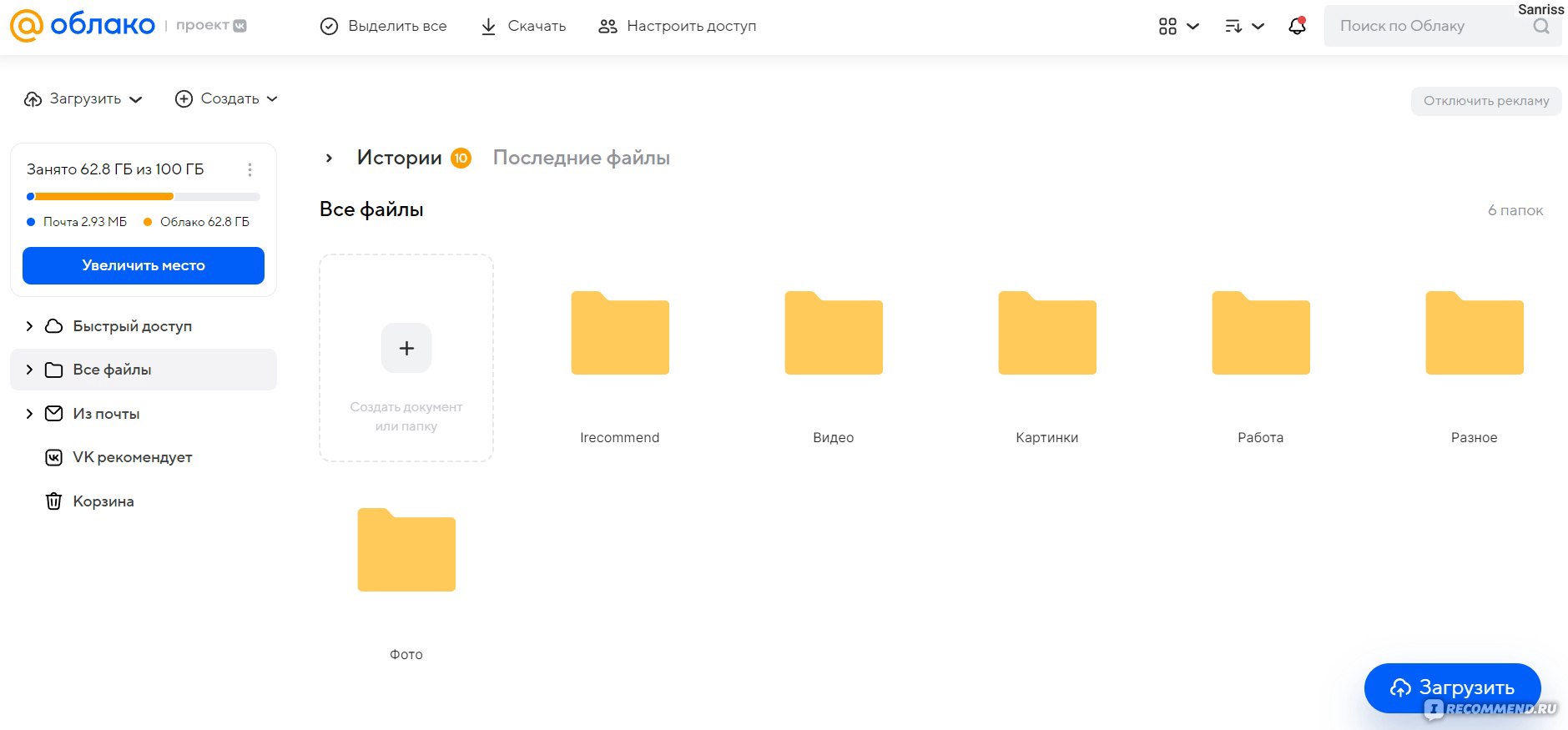Click the 6 папок count label
Viewport: 1568px width, 730px height.
pyautogui.click(x=1515, y=210)
